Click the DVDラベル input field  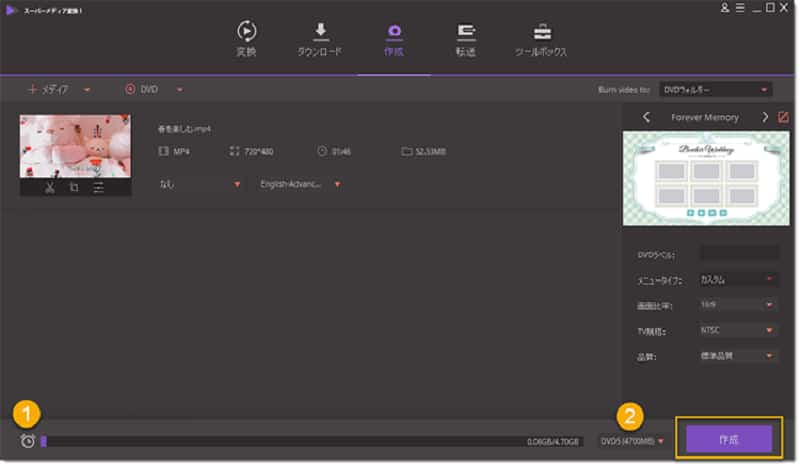point(738,253)
